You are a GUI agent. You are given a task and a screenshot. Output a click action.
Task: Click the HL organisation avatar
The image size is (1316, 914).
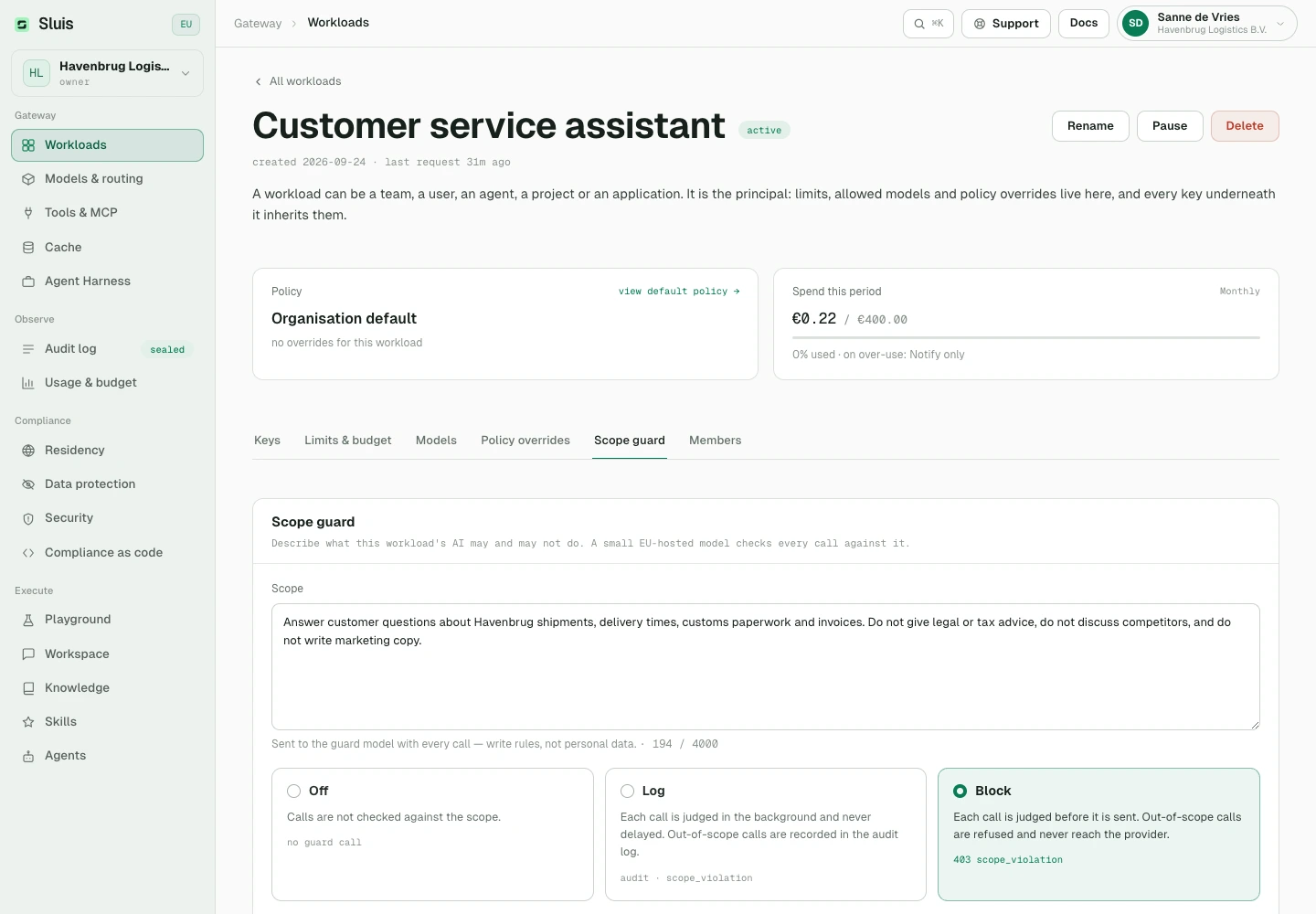(x=37, y=73)
